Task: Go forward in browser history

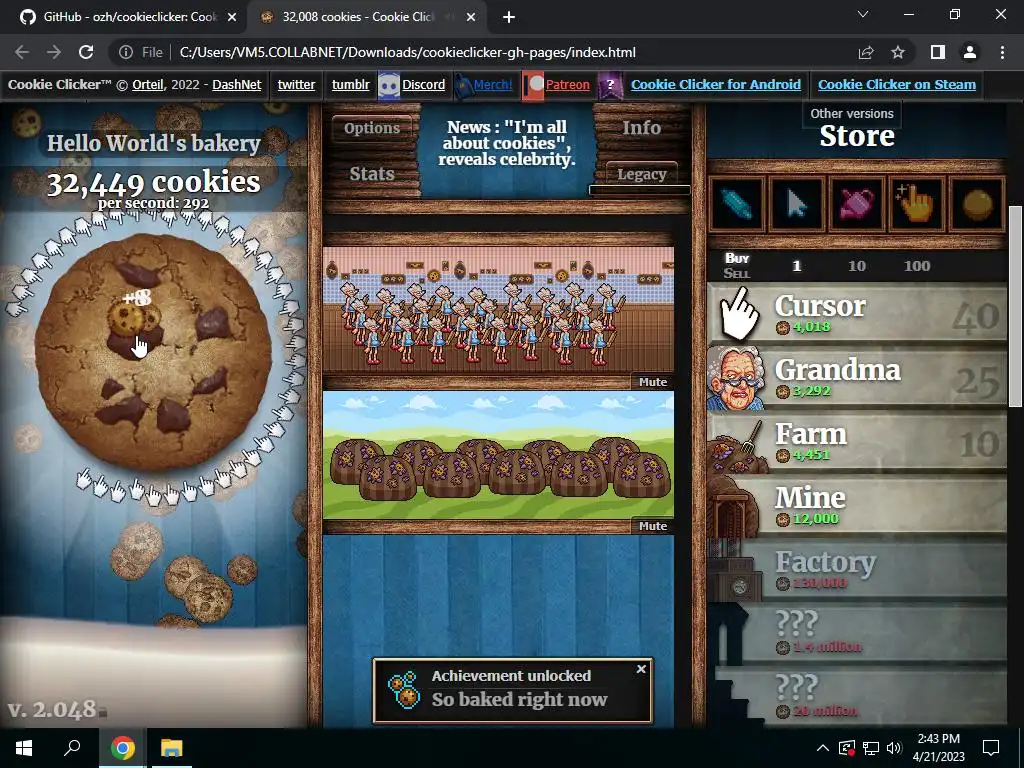Action: tap(54, 52)
